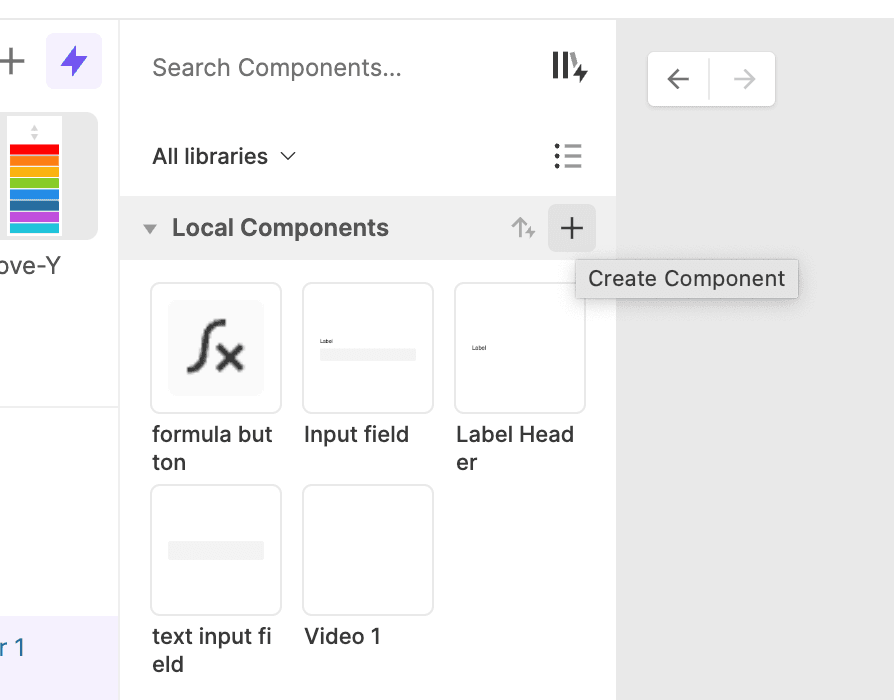Open the All libraries dropdown
Viewport: 894px width, 700px height.
pos(224,156)
